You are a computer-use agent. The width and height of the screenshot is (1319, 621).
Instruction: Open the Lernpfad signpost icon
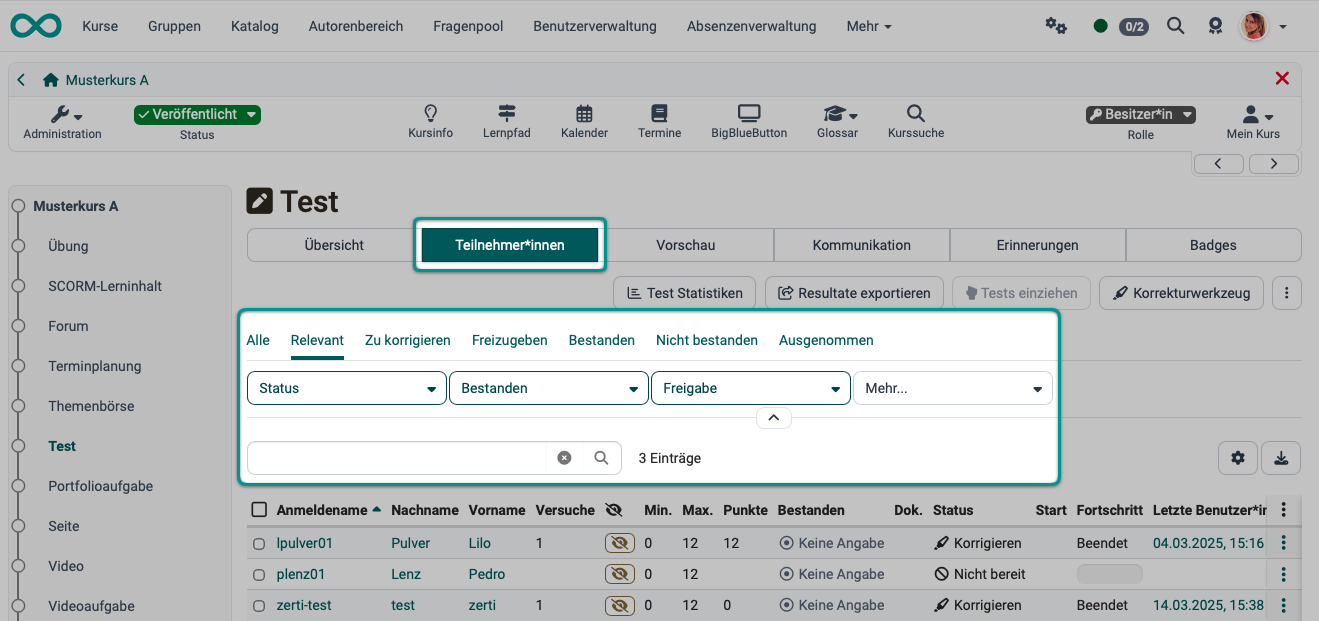pos(507,122)
